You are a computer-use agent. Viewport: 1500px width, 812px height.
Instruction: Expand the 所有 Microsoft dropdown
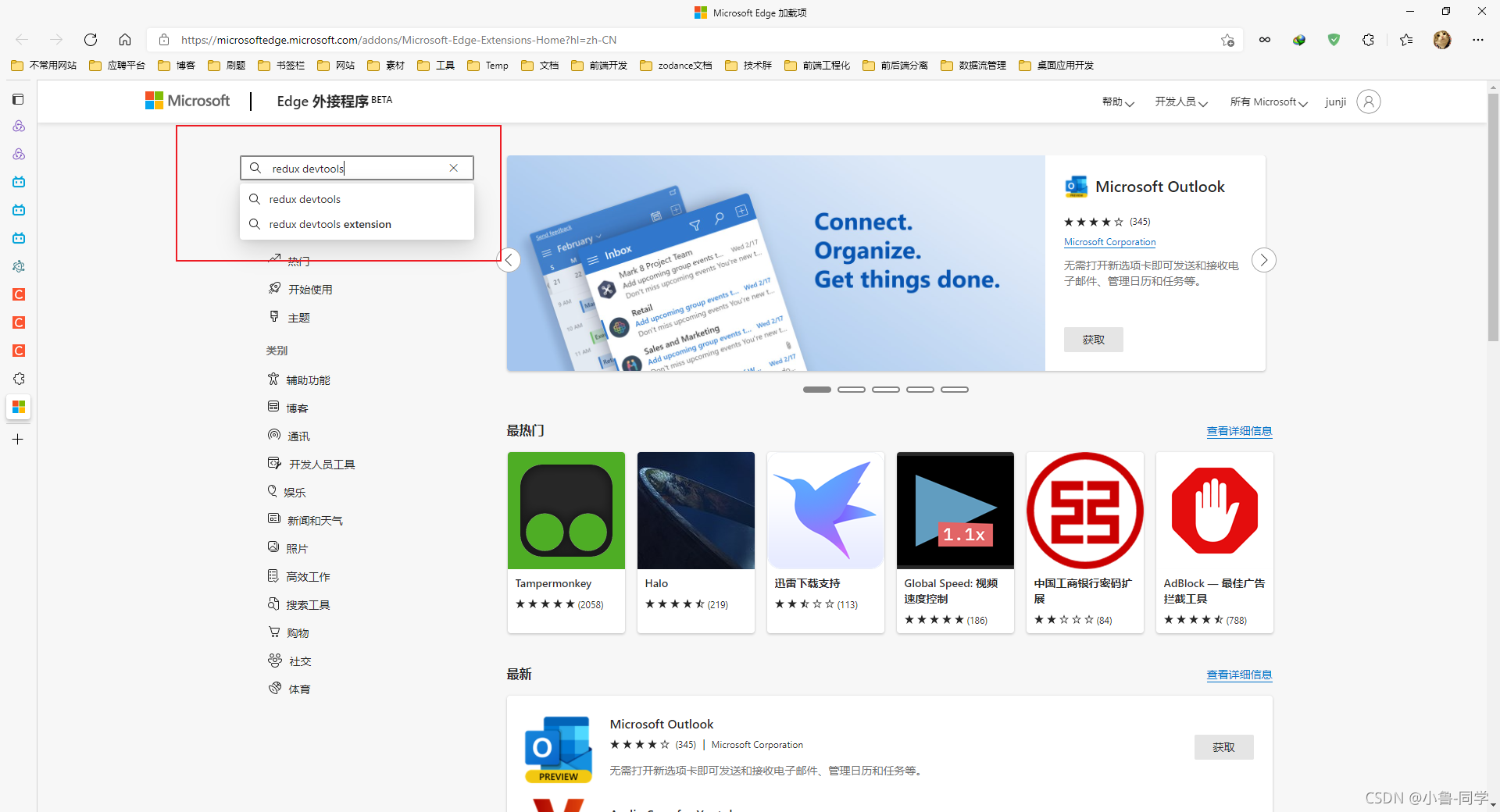1269,102
